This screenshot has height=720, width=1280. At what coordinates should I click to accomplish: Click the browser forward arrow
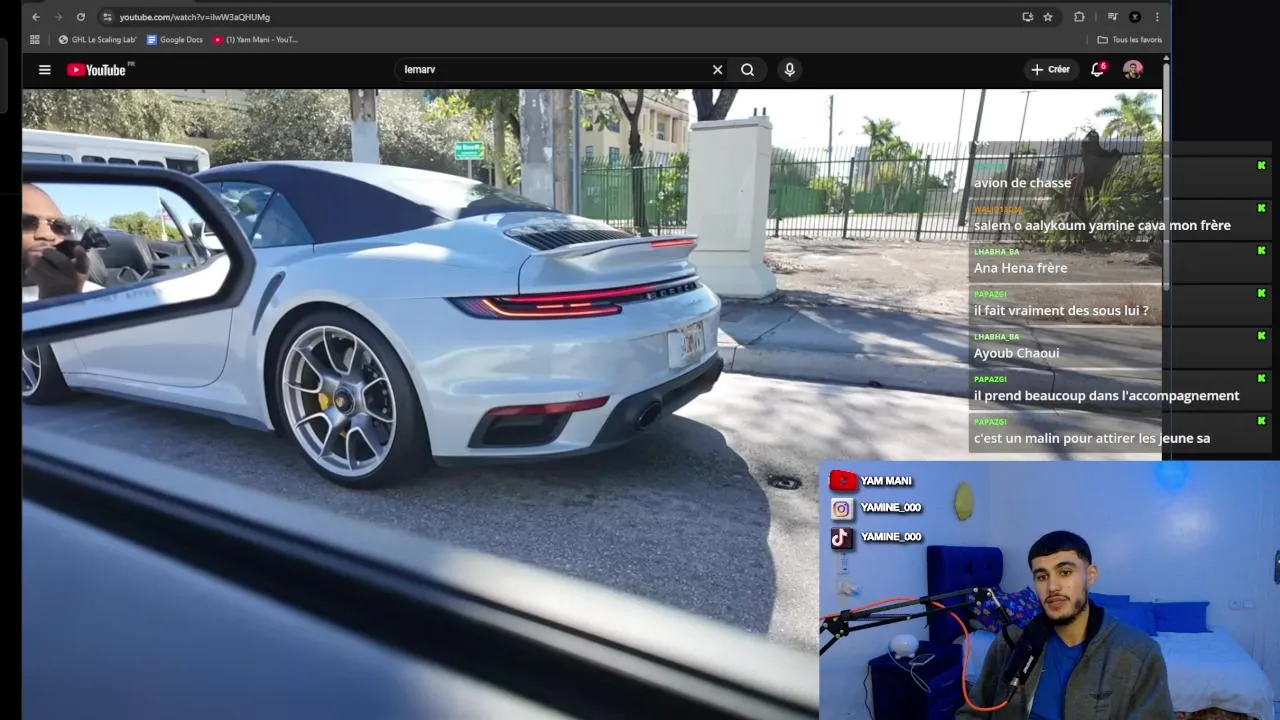[x=58, y=17]
